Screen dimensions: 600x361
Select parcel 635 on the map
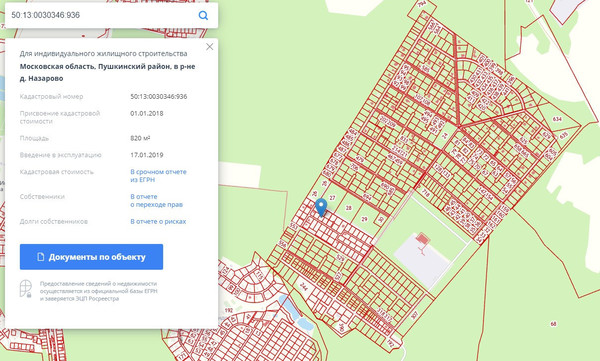[x=564, y=136]
